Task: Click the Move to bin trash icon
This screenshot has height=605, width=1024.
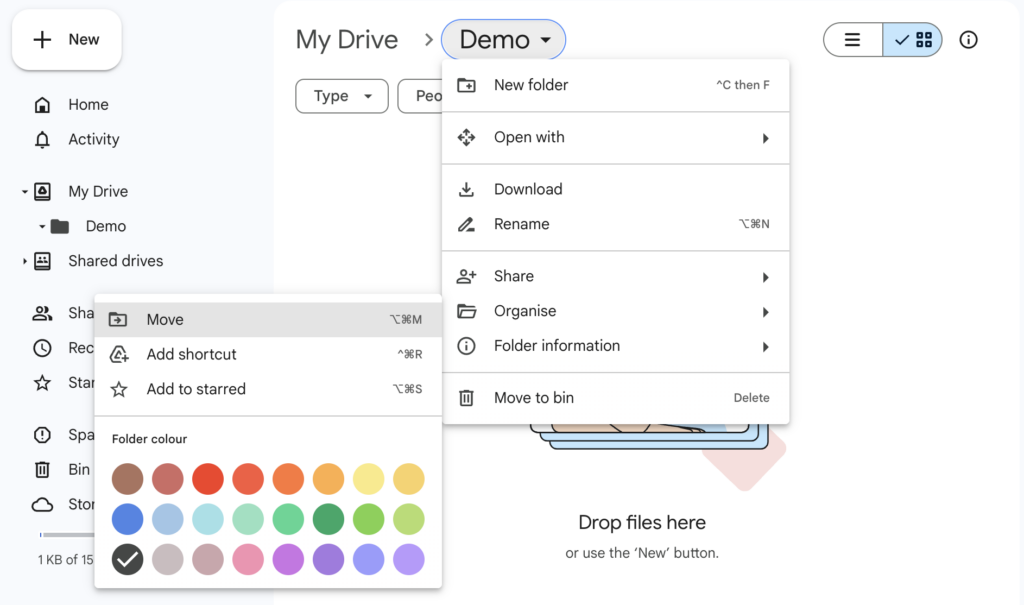Action: (x=466, y=398)
